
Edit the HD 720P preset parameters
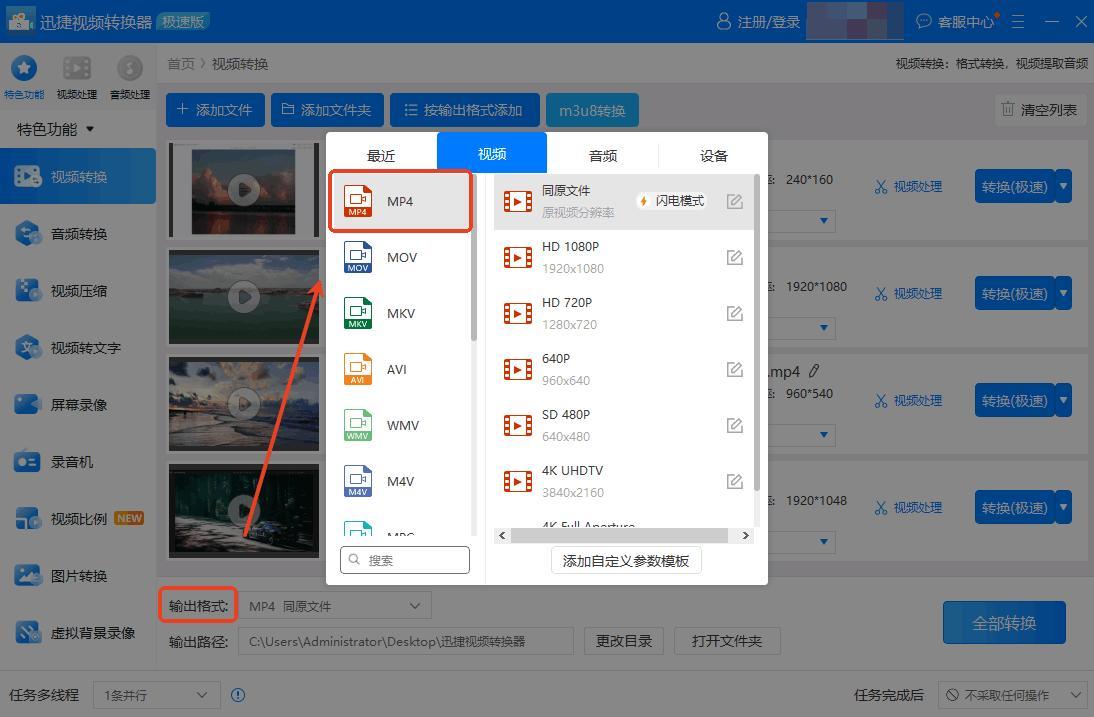point(734,313)
